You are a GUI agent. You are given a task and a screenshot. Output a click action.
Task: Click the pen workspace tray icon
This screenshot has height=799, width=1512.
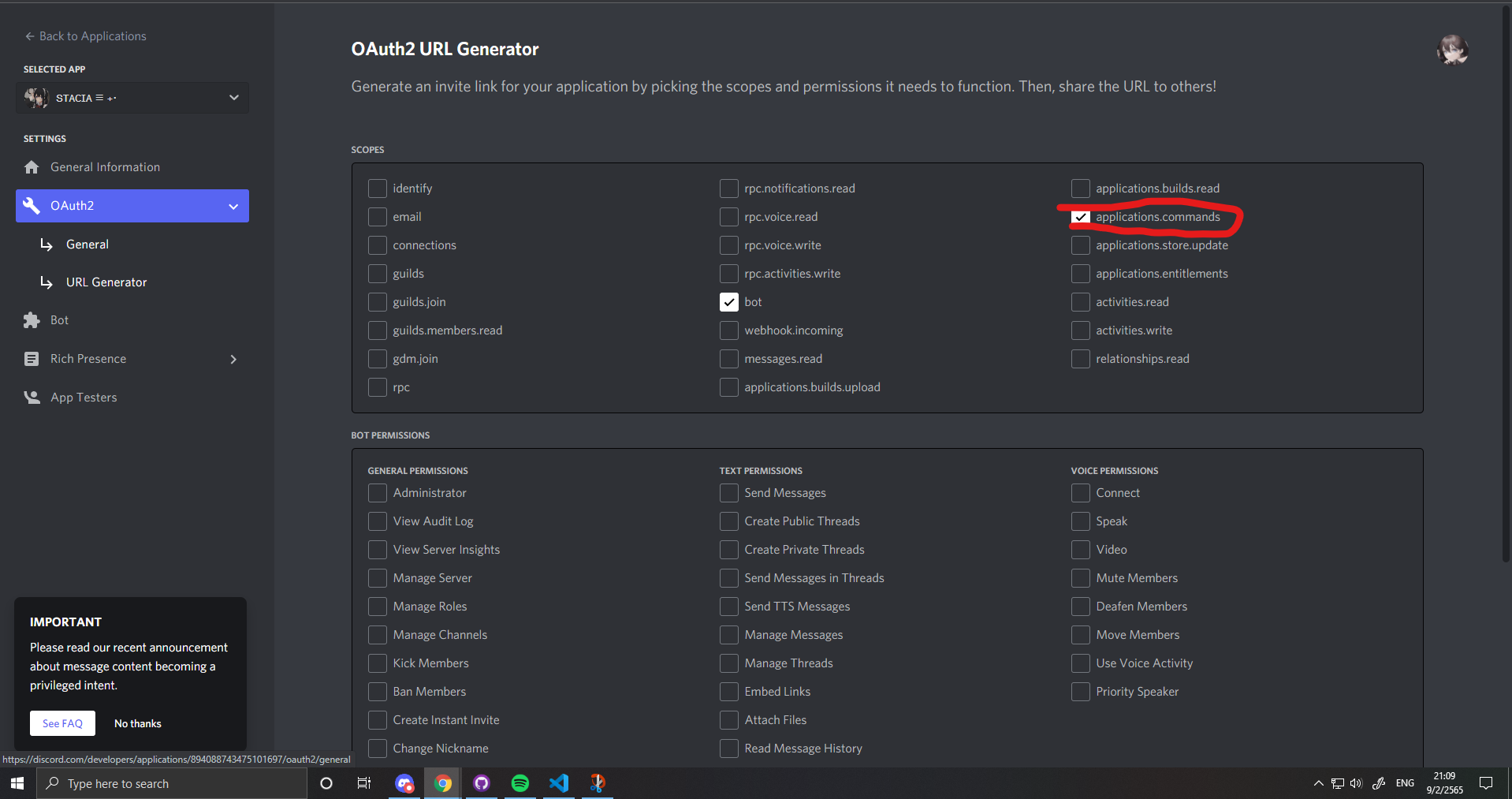click(1379, 783)
